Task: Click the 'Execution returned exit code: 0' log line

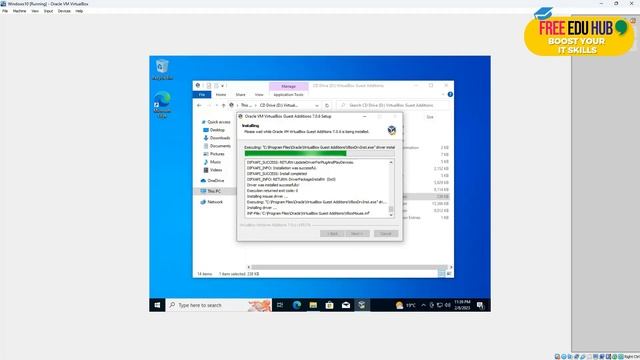Action: [272, 191]
